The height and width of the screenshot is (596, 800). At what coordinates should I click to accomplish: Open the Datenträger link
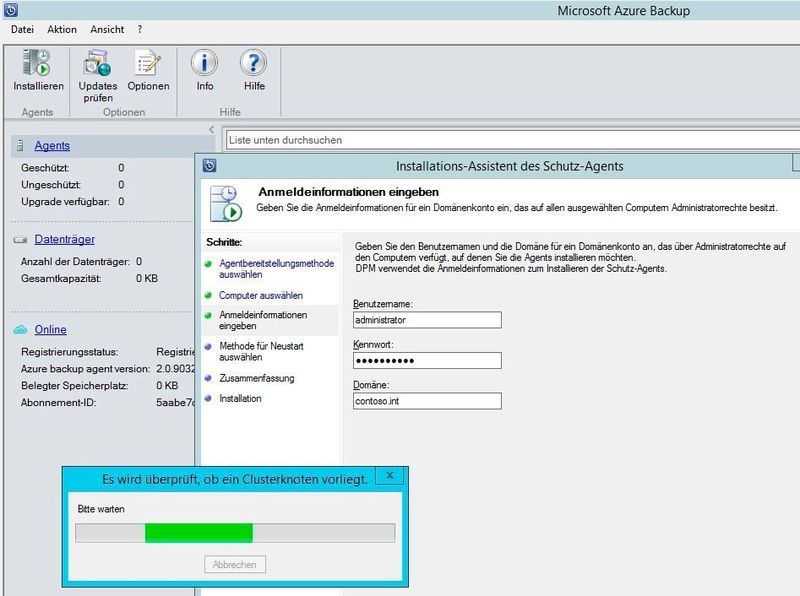pyautogui.click(x=64, y=239)
